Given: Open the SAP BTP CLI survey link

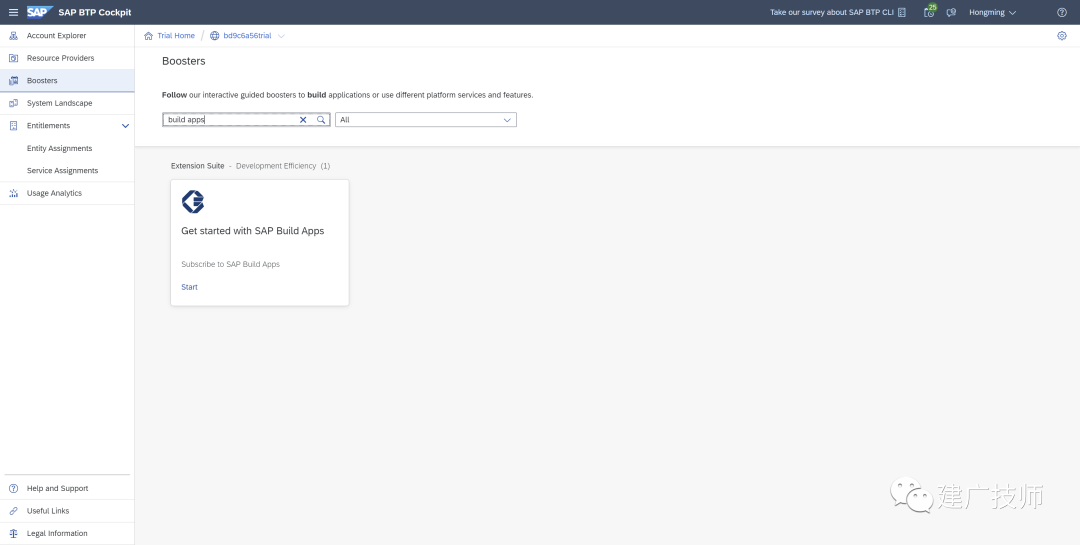Looking at the screenshot, I should pos(832,12).
